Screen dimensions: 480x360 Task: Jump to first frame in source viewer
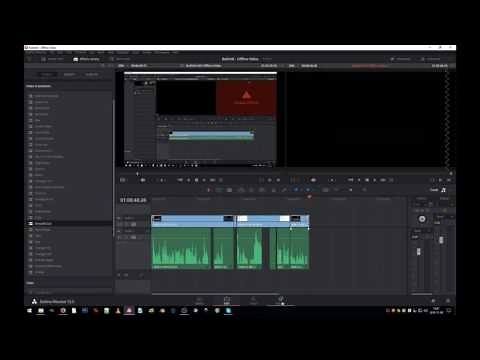tap(180, 180)
